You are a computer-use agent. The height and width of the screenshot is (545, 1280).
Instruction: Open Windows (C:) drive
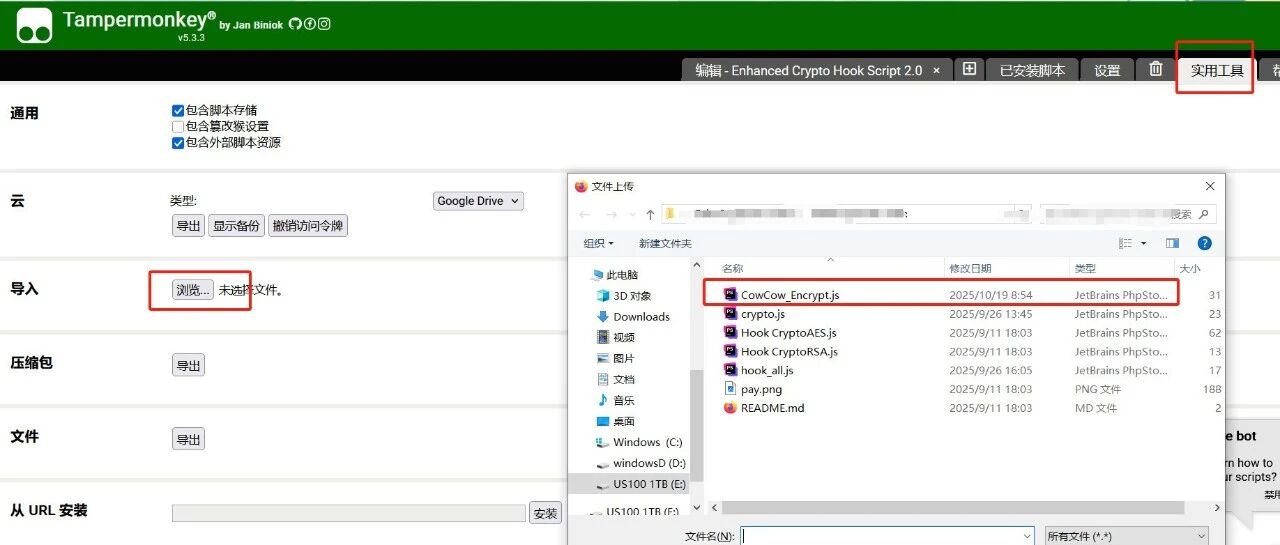[639, 442]
